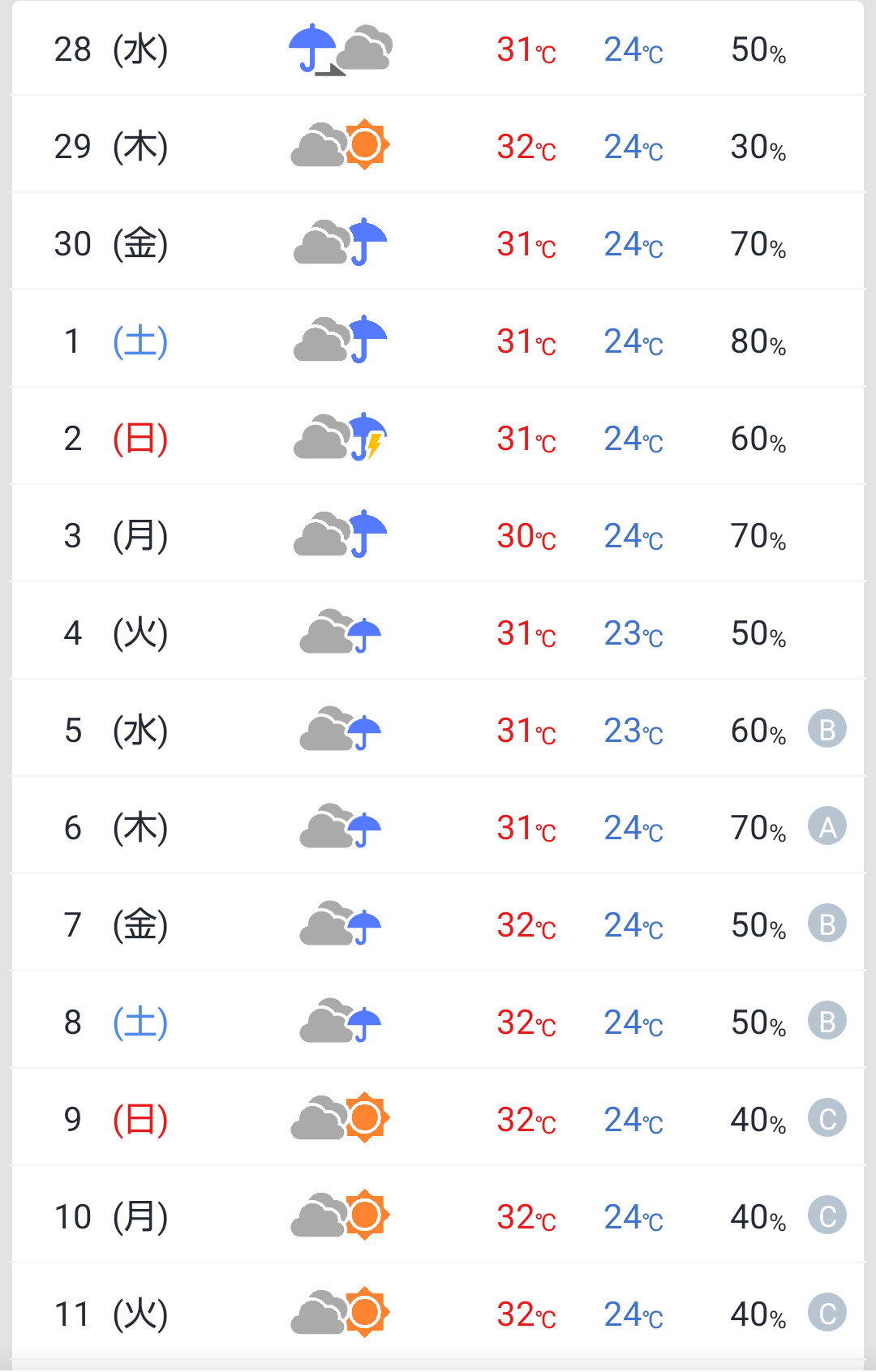Click the reliability C badge on the 9th
Viewport: 876px width, 1372px height.
pos(827,1118)
